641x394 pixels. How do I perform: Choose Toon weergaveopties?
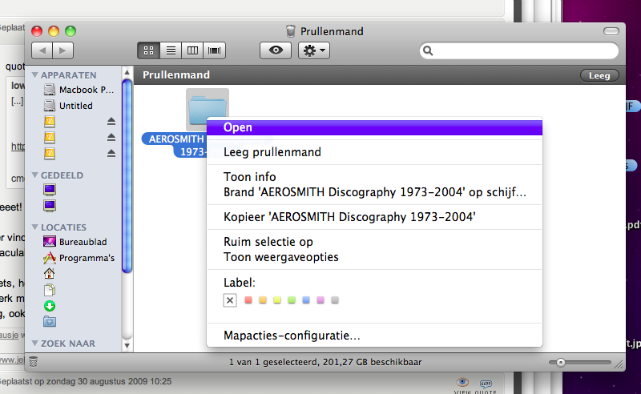(x=374, y=257)
